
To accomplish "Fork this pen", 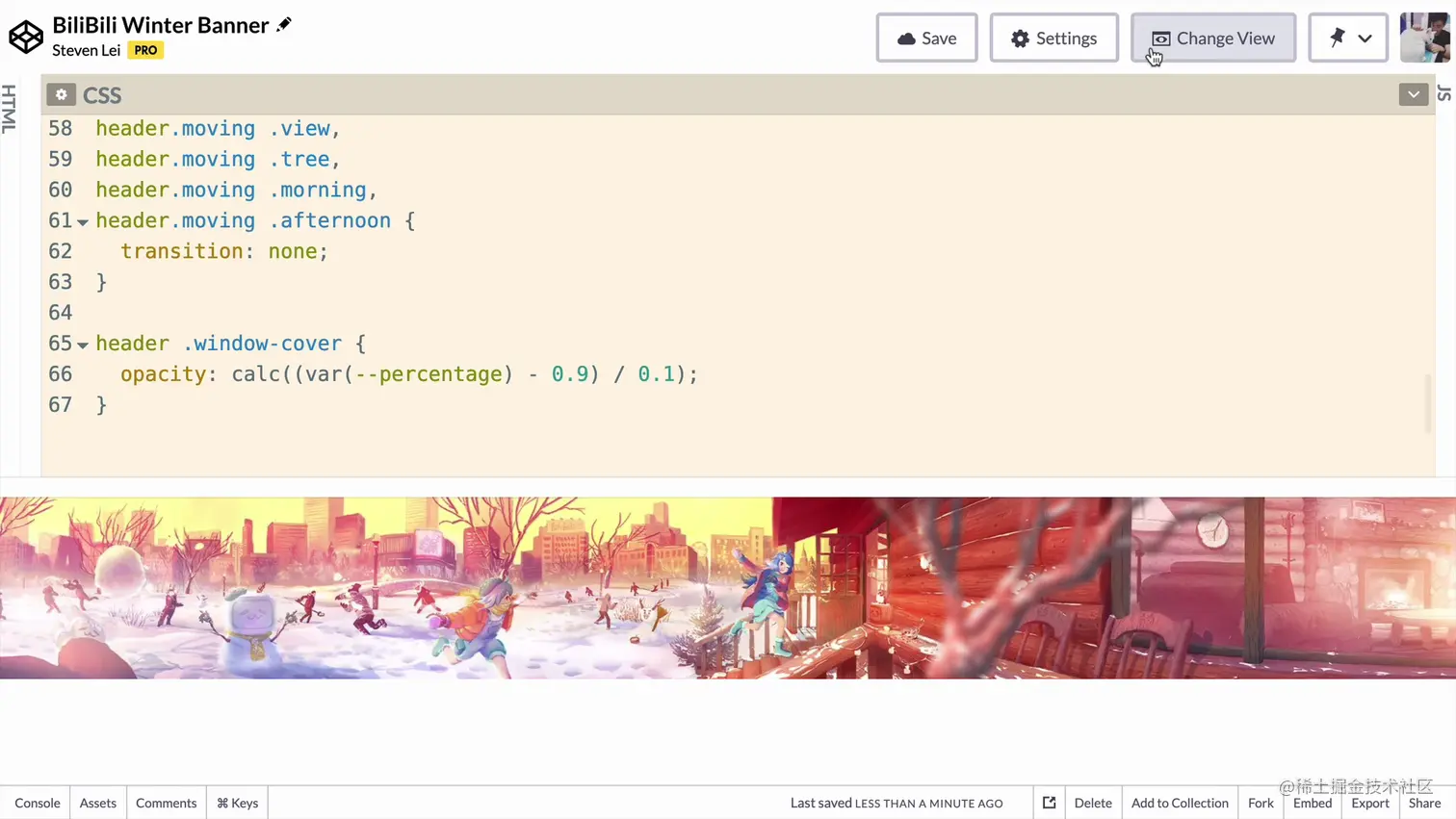I will (x=1261, y=803).
